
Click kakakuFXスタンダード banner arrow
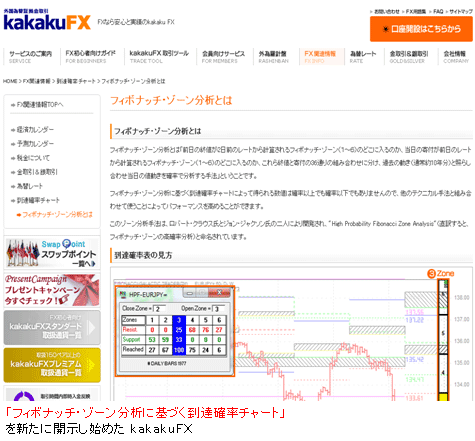(91, 327)
